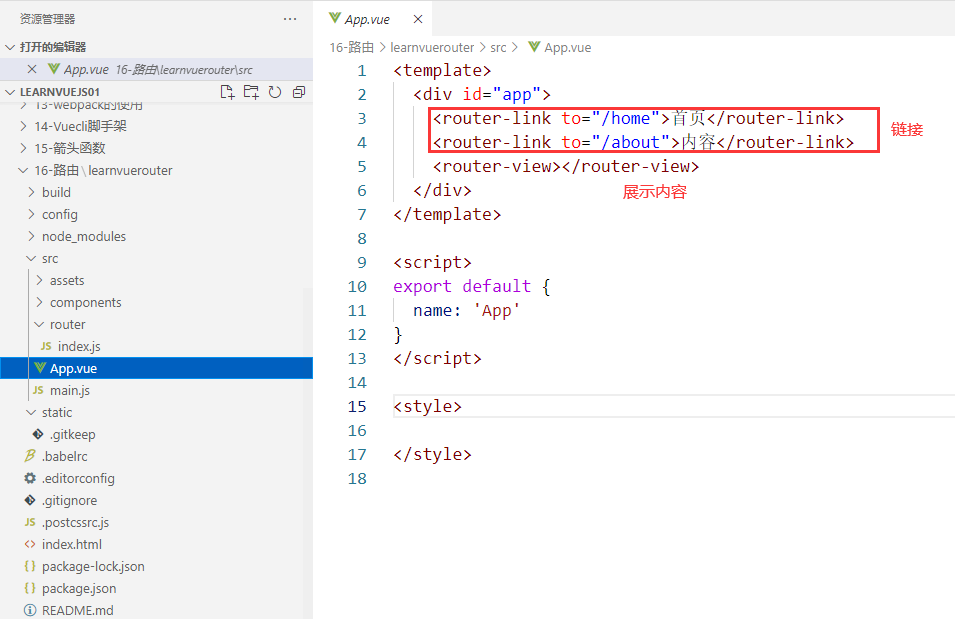Expand the 14-Vuecli脚手架 folder
Screen dimensions: 955x619
point(23,126)
